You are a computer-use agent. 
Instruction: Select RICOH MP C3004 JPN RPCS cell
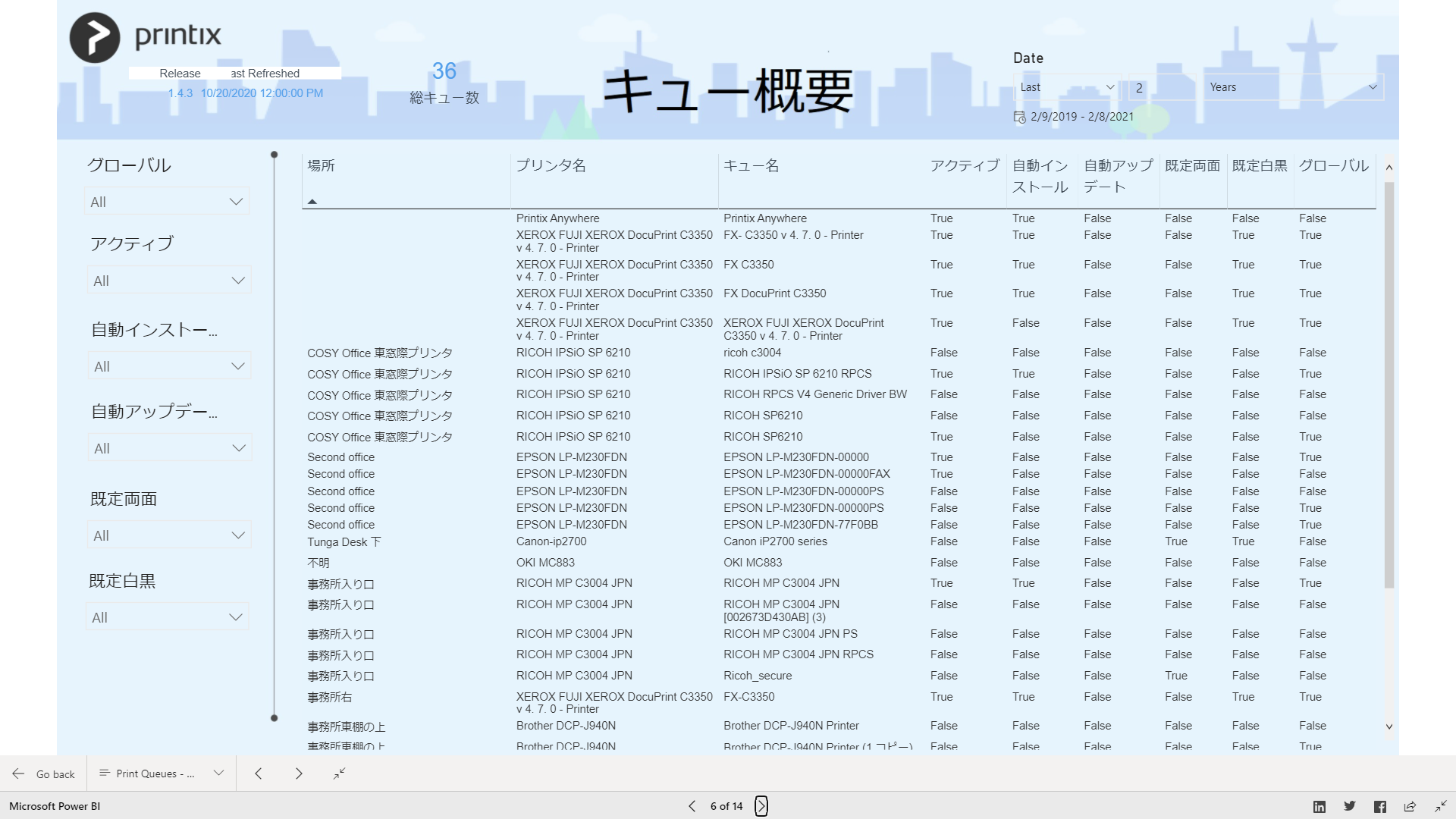(799, 654)
